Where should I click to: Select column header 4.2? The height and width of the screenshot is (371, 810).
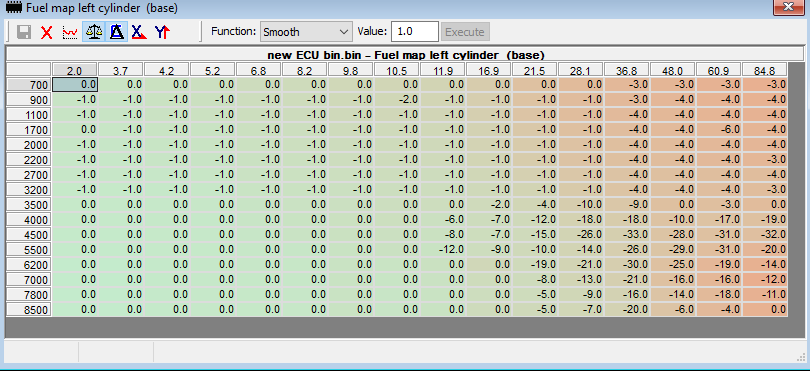pyautogui.click(x=167, y=70)
